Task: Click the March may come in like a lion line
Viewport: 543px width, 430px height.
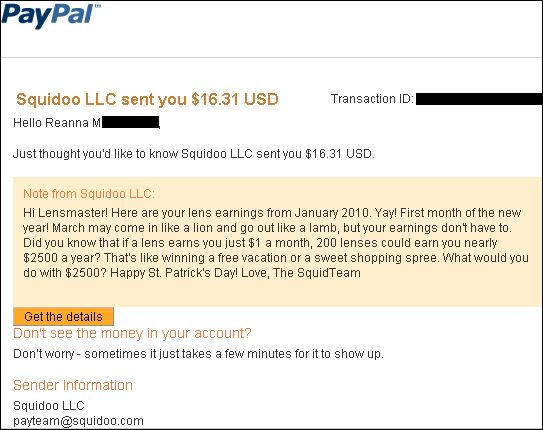Action: click(267, 228)
